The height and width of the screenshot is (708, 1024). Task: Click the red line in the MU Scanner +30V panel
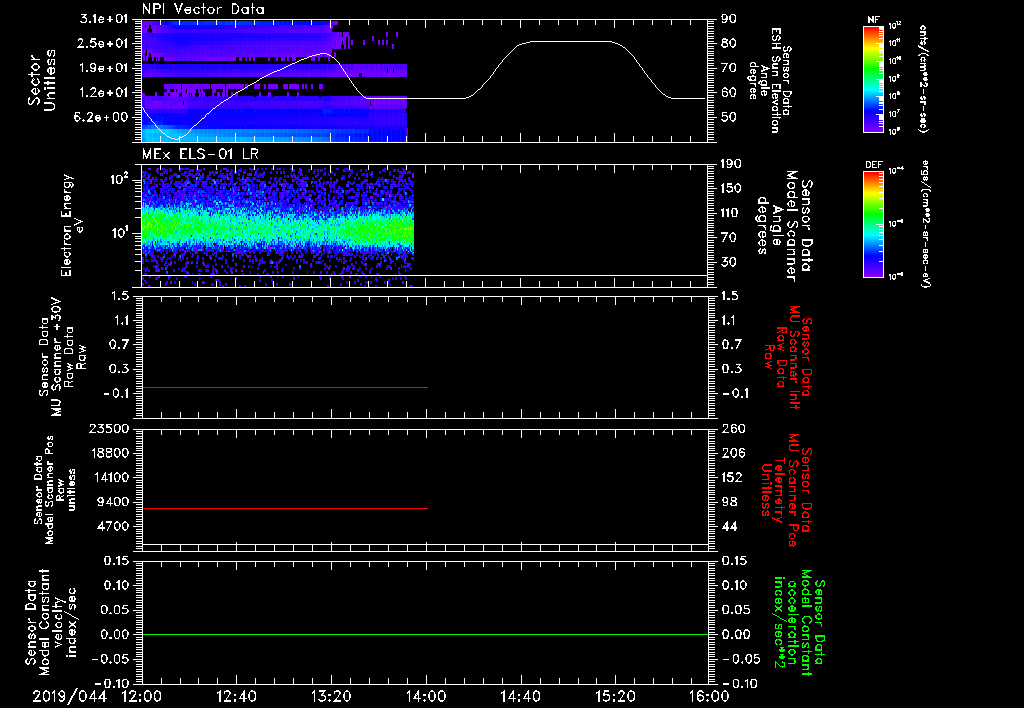(x=285, y=387)
